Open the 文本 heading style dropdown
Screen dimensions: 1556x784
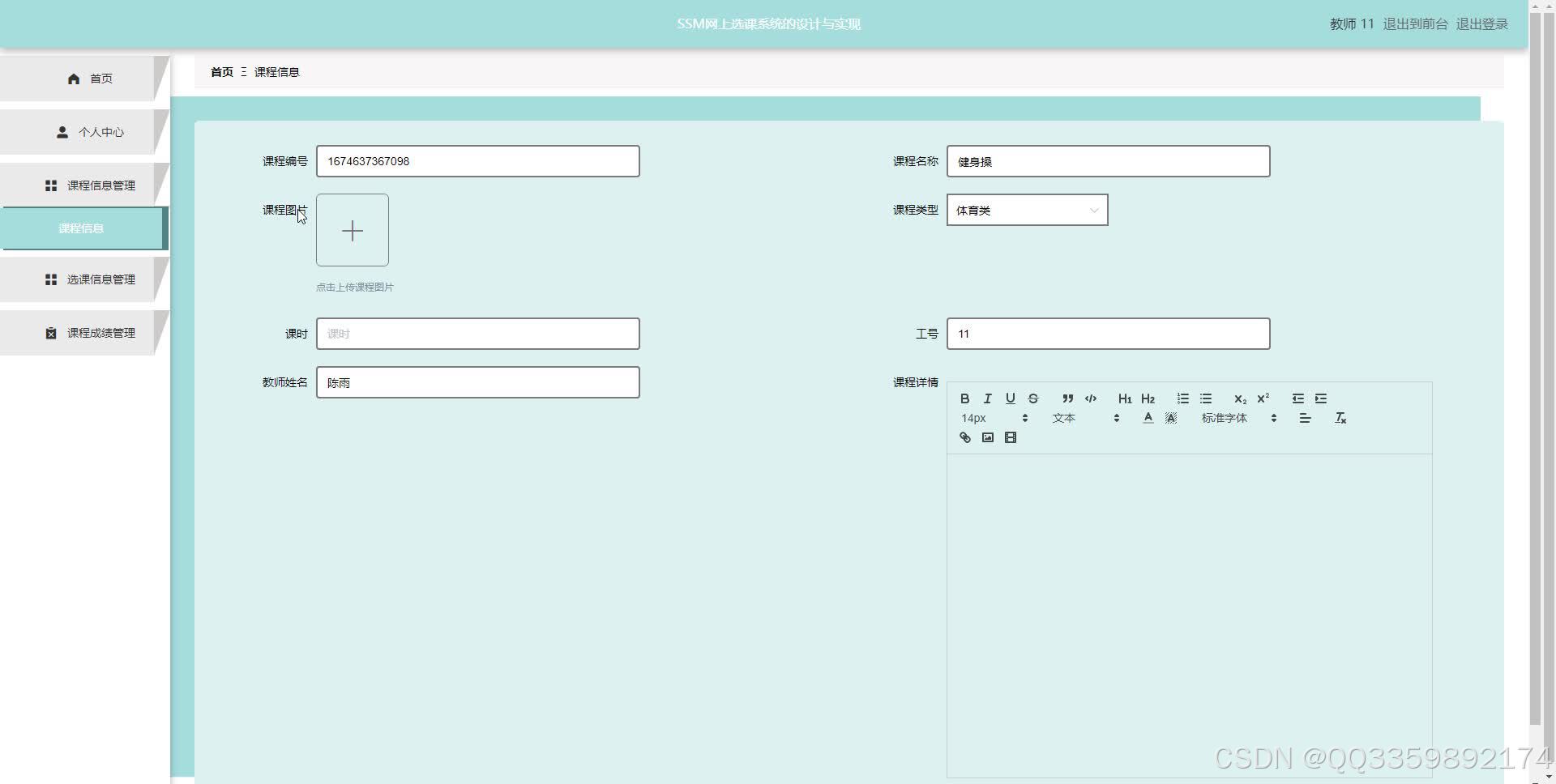[1085, 418]
